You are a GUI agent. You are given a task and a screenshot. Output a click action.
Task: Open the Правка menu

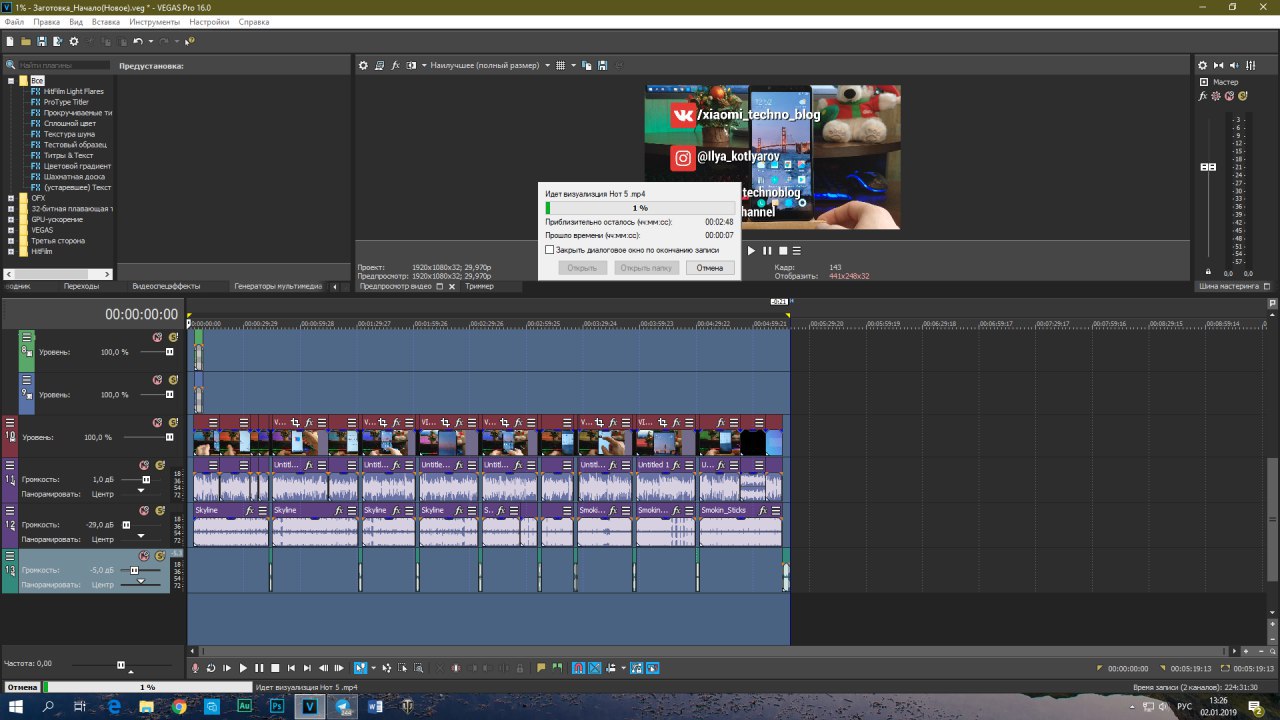tap(47, 22)
